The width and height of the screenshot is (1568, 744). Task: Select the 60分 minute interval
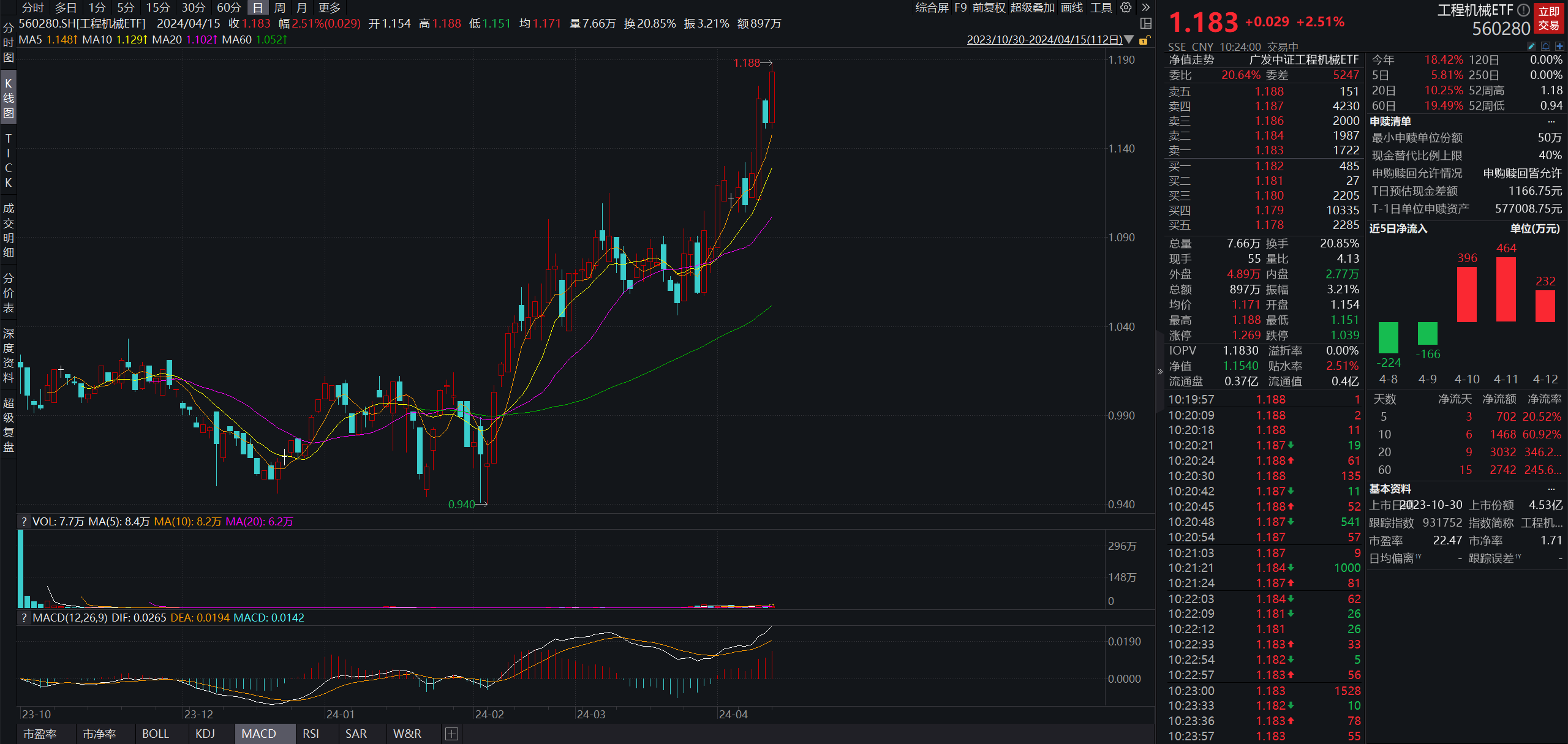(229, 7)
